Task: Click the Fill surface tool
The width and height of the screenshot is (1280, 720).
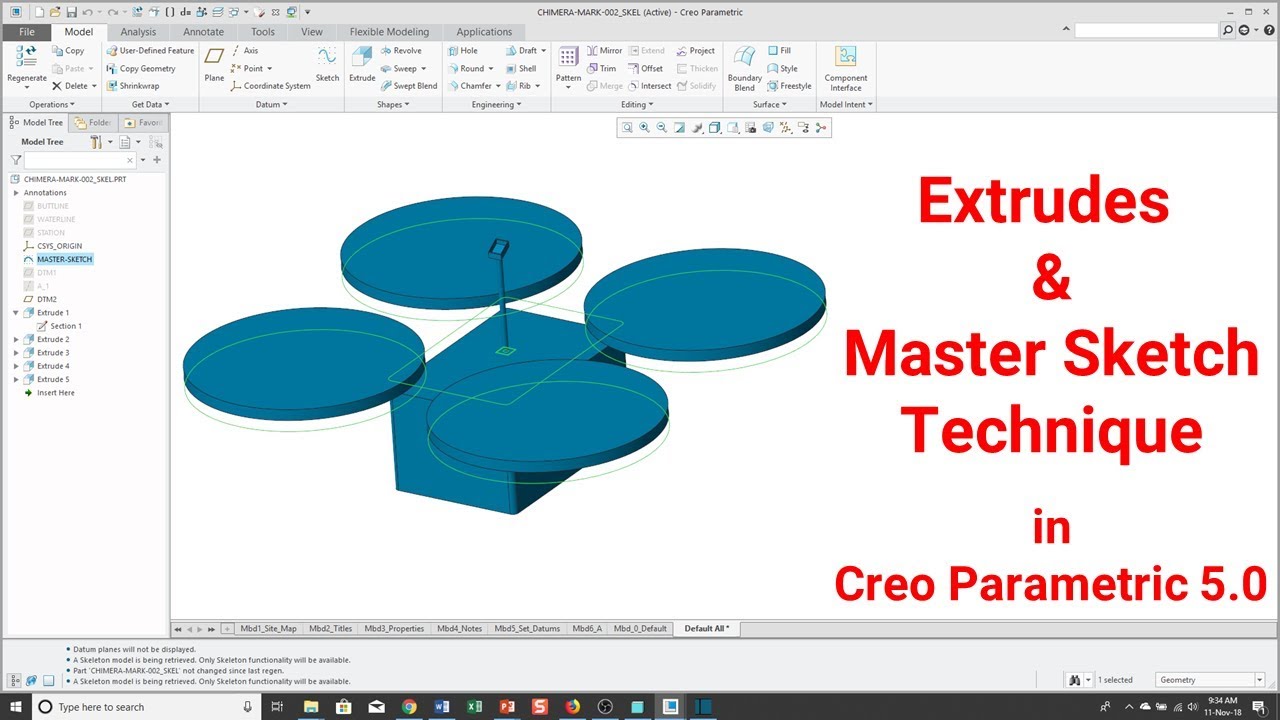Action: [x=779, y=51]
